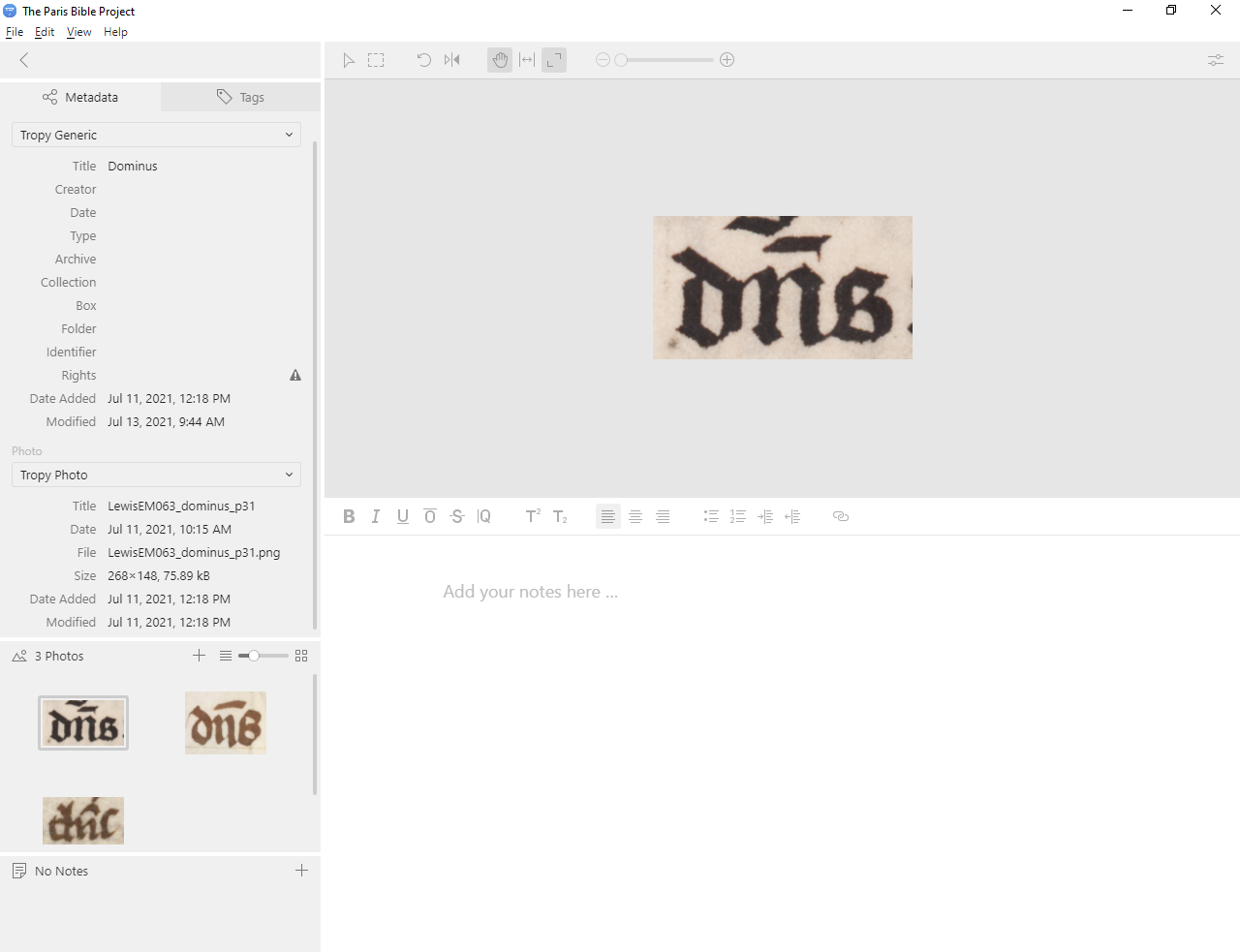Click the zoom in plus icon

click(x=727, y=60)
